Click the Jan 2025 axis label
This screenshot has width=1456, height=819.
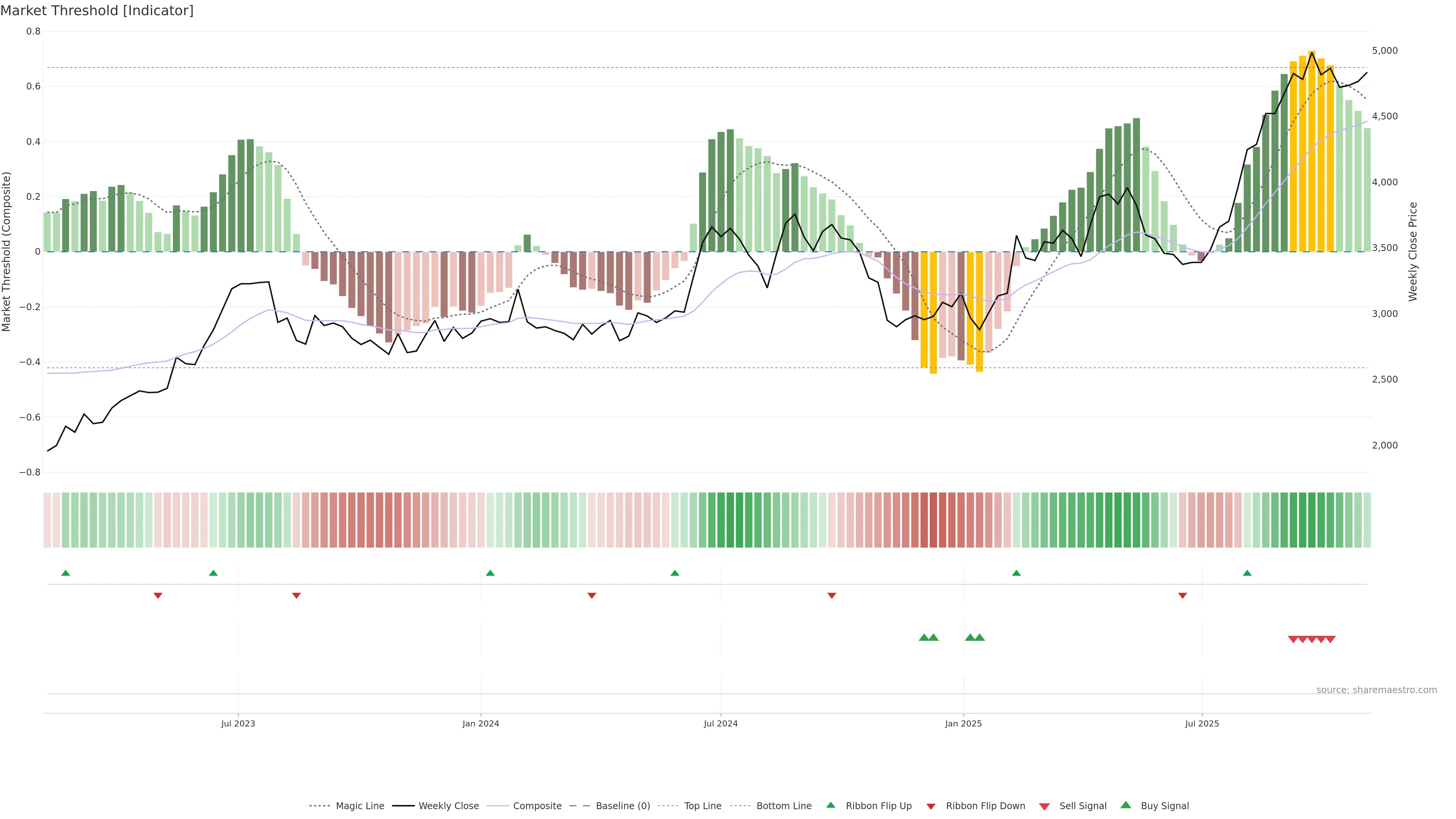click(x=963, y=723)
